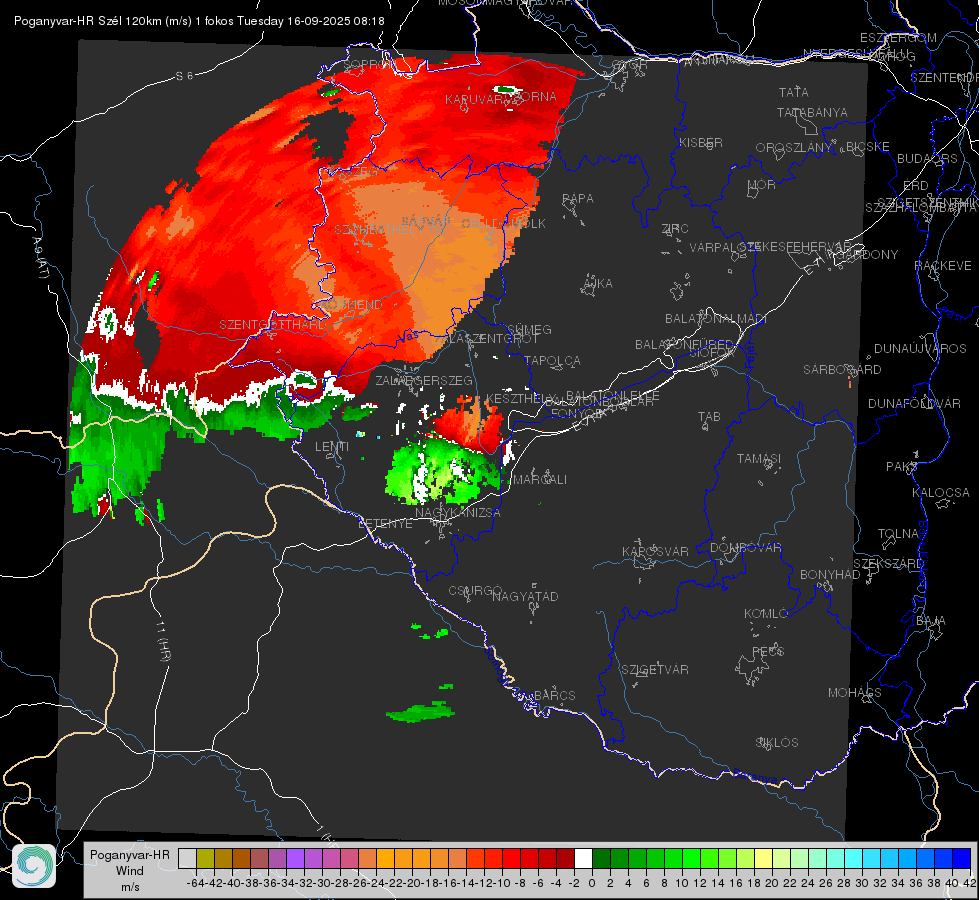
Task: Click the SZIGETVÁR city label
Action: 655,670
